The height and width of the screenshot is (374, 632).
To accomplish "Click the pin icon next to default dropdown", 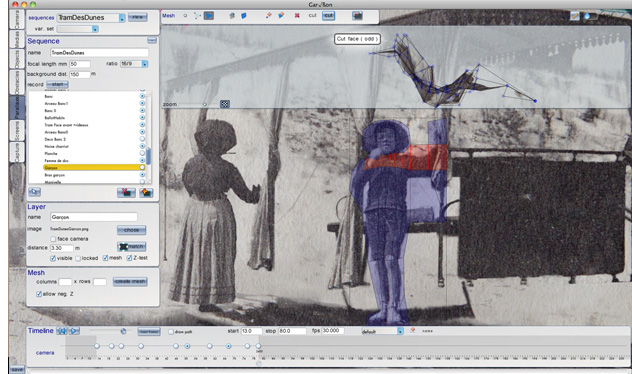I will (412, 330).
